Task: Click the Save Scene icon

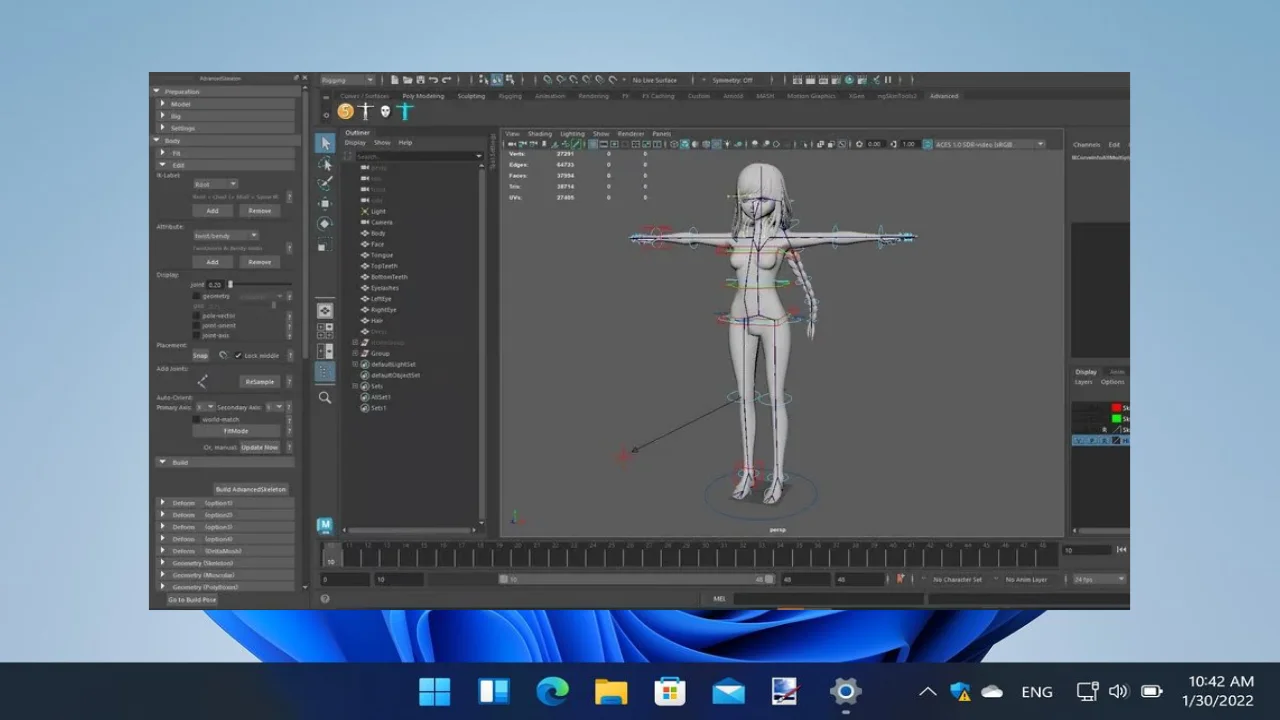Action: point(421,80)
